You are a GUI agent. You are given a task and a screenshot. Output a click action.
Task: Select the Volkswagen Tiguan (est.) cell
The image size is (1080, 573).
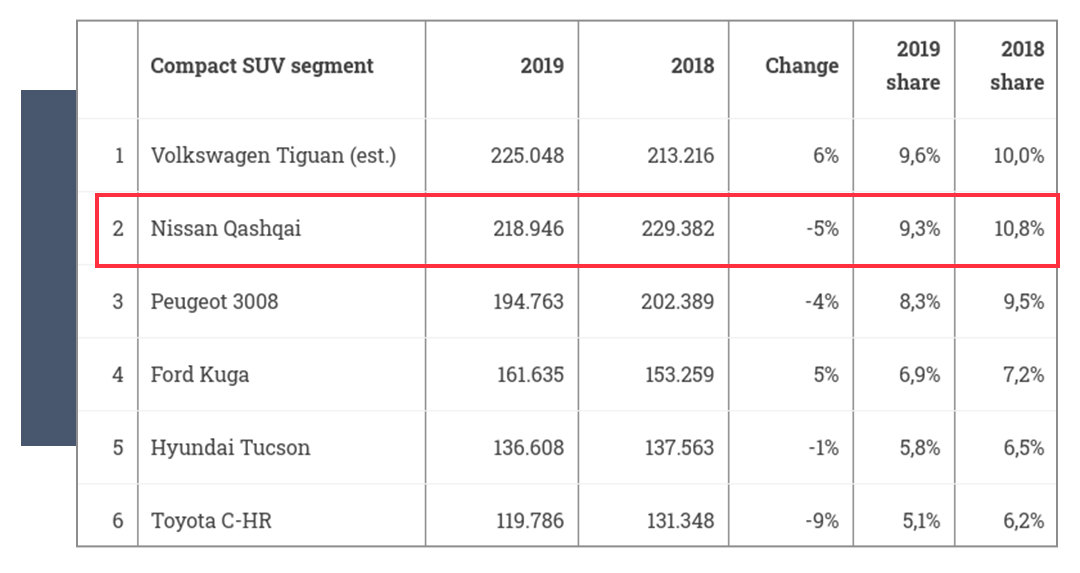coord(273,156)
